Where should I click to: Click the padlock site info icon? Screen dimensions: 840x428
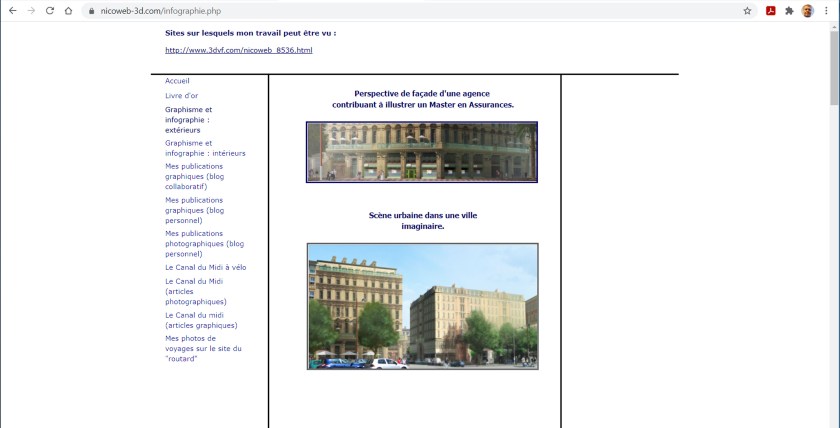pos(91,11)
